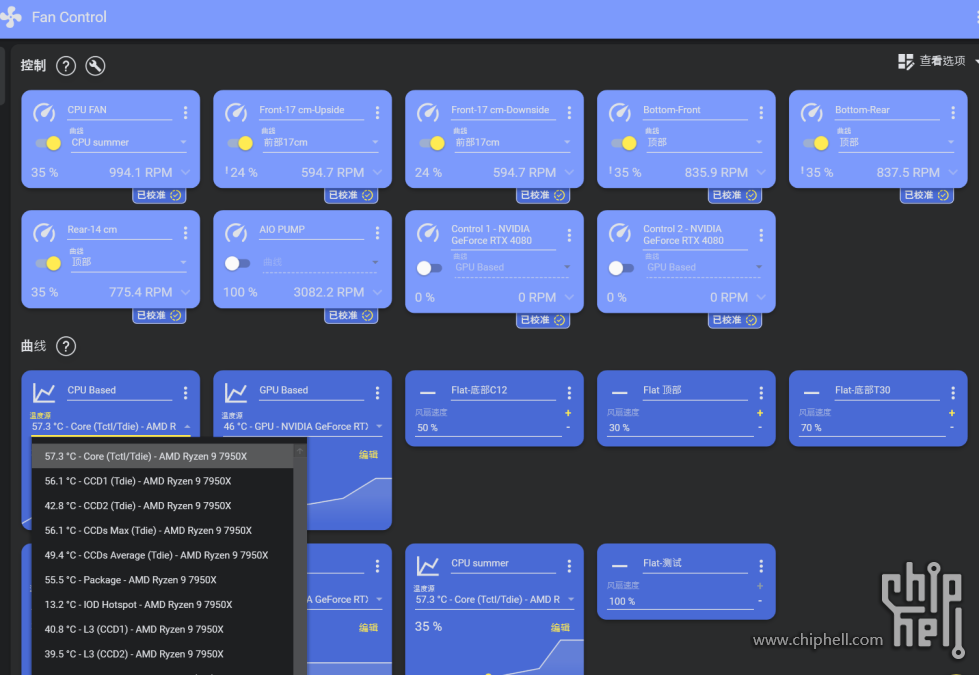Image resolution: width=979 pixels, height=675 pixels.
Task: Expand the AIO PUMP card details chevron
Action: 377,292
